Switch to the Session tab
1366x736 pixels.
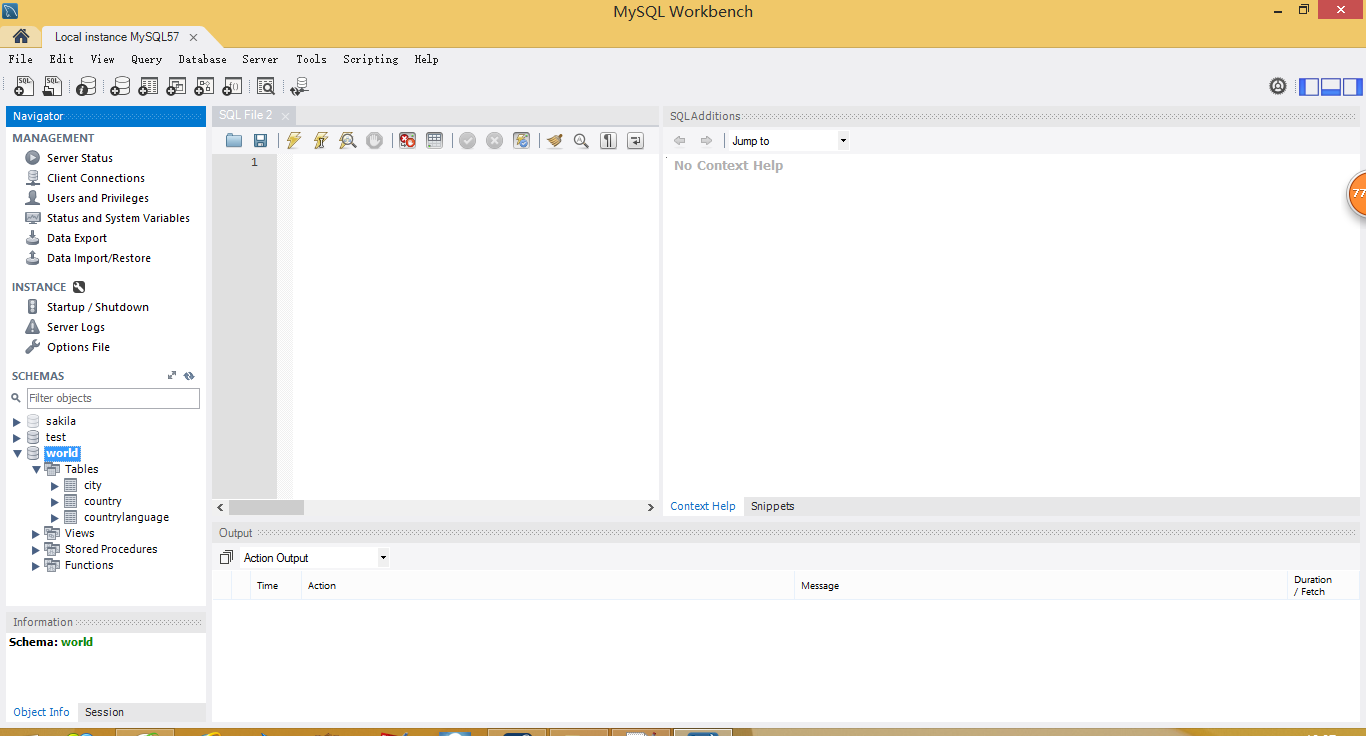[x=104, y=712]
